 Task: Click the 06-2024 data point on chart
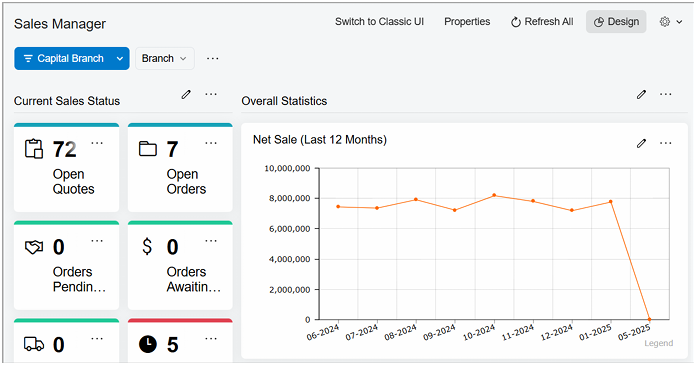pos(338,206)
